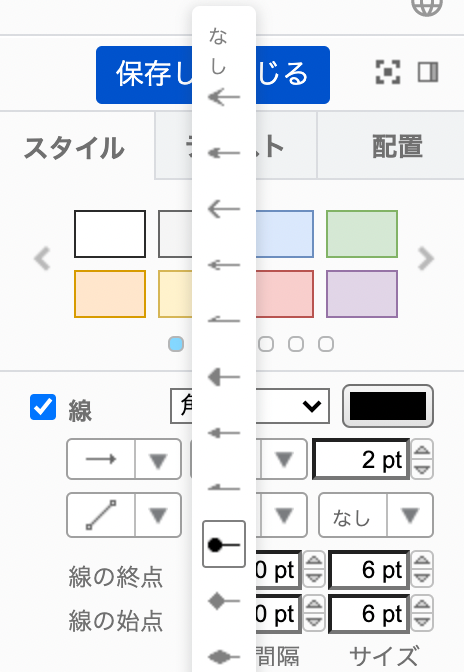Click the globe language icon
Viewport: 464px width, 672px height.
(427, 6)
